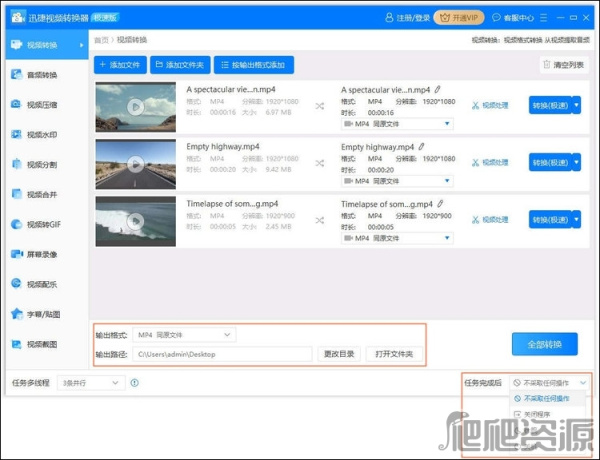This screenshot has width=600, height=460.
Task: Click the 开通VIP button
Action: pyautogui.click(x=459, y=18)
